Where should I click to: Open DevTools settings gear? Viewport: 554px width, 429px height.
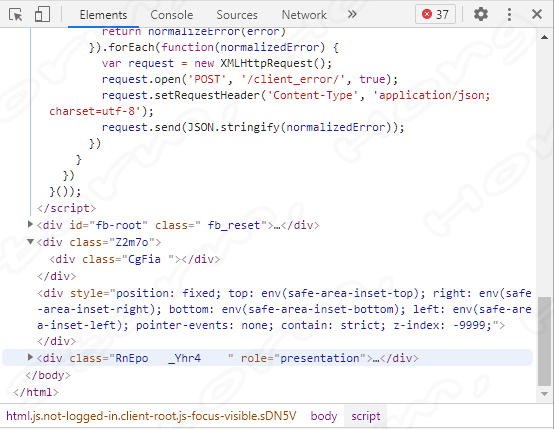(481, 14)
